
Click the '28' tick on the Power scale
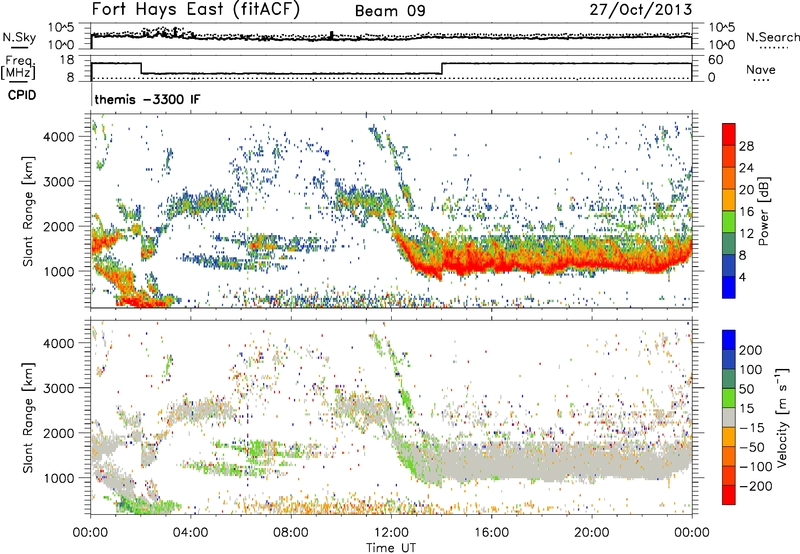(x=746, y=146)
